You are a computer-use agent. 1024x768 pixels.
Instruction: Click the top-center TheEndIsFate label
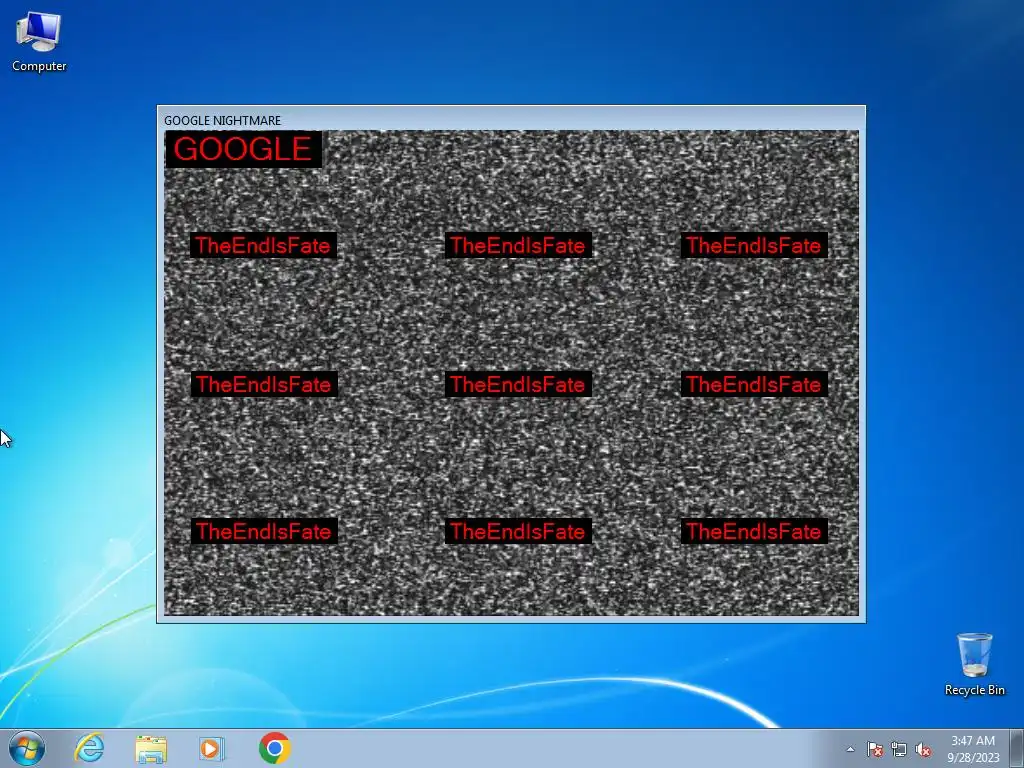coord(519,246)
